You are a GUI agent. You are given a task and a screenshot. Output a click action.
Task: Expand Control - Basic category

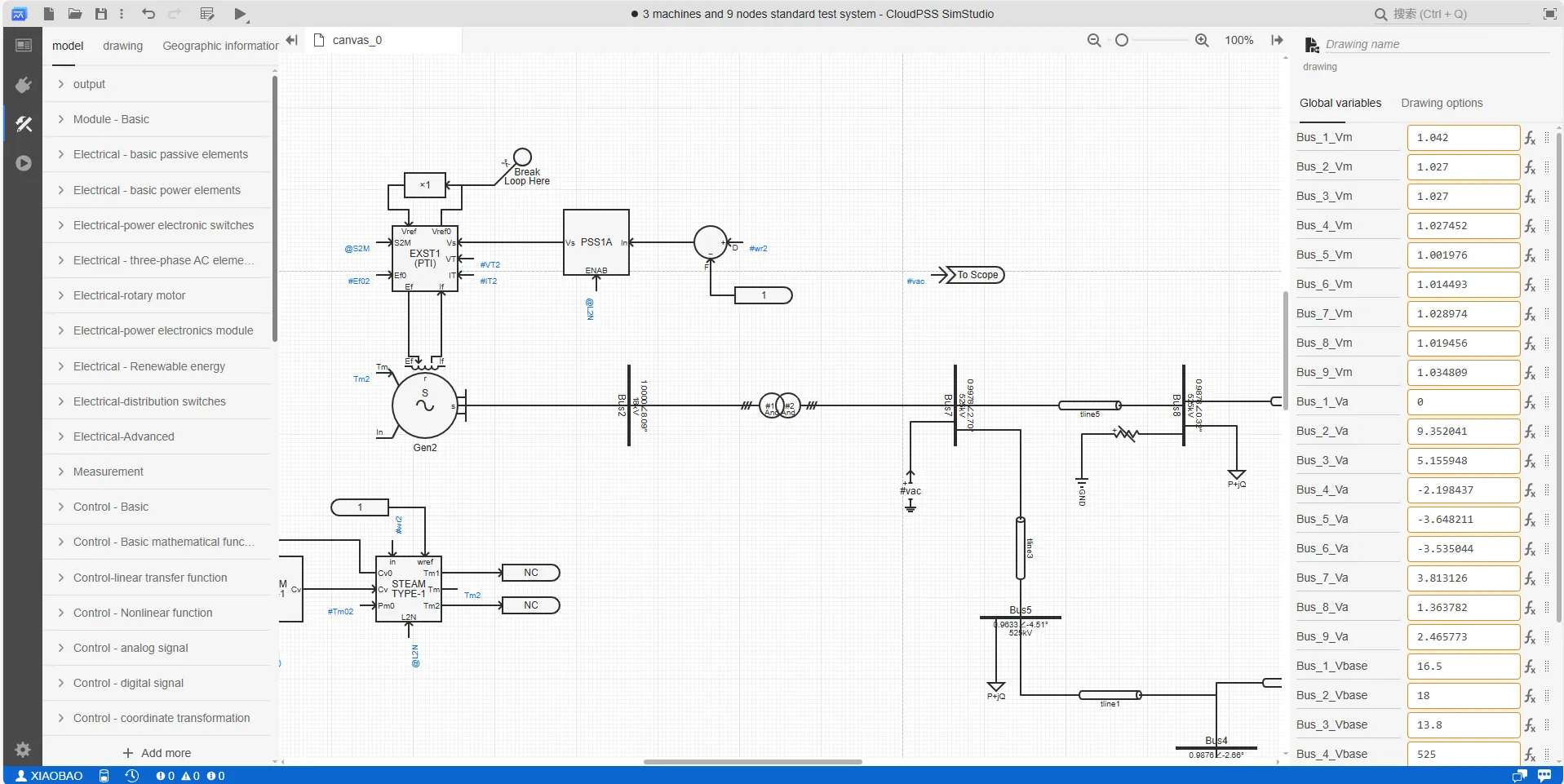pyautogui.click(x=110, y=507)
